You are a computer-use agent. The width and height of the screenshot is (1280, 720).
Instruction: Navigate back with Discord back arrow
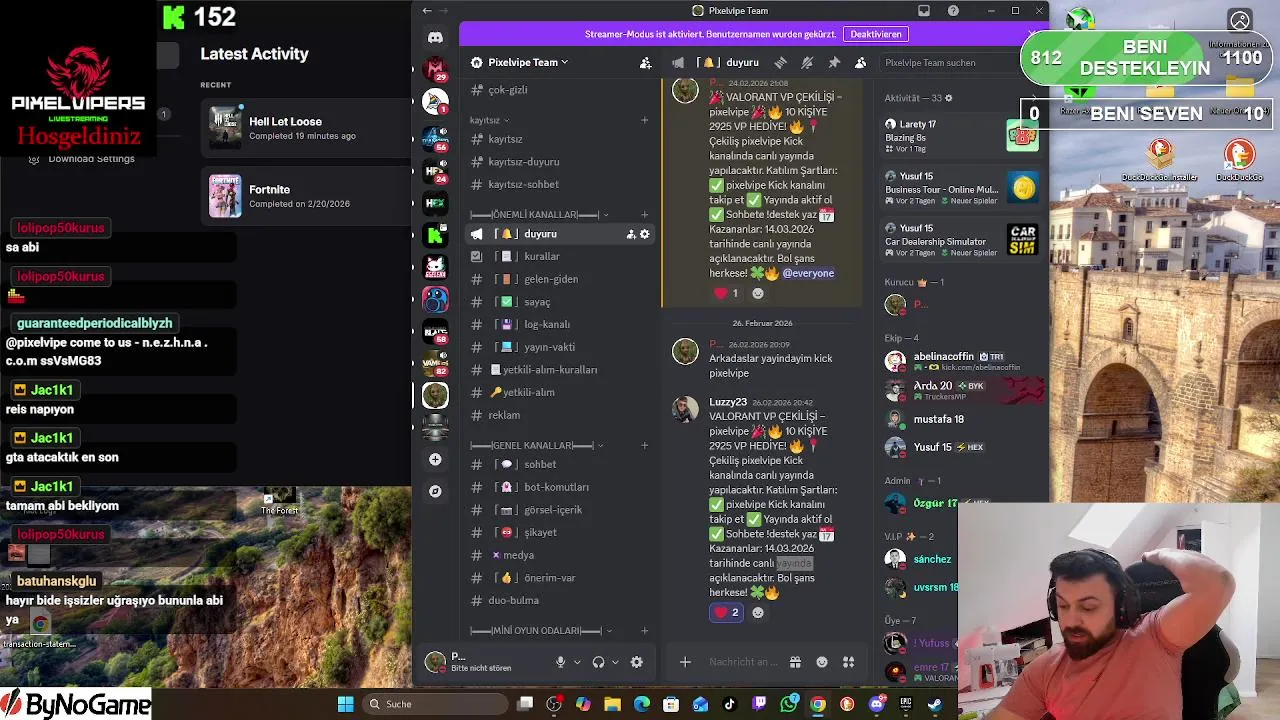click(x=427, y=11)
